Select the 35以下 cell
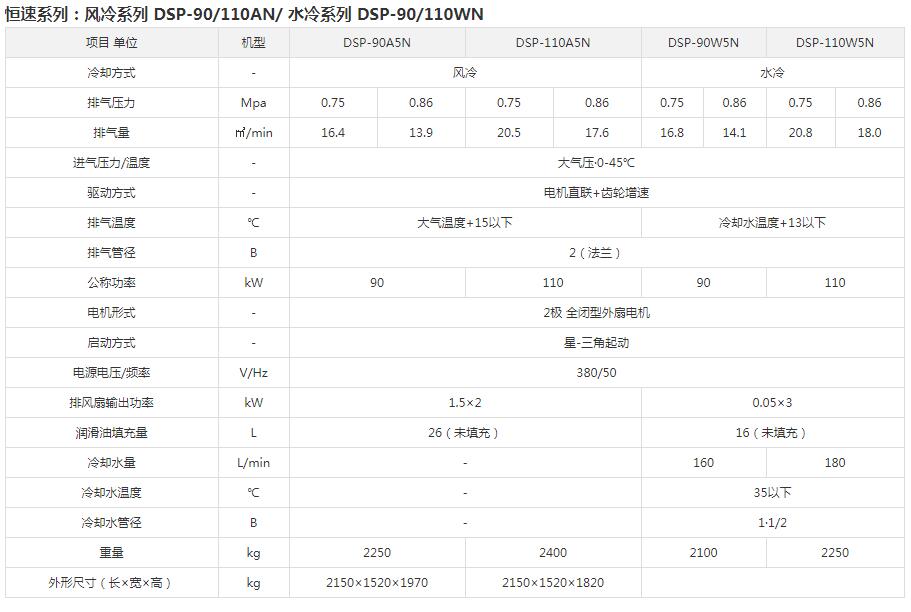Viewport: 911px width, 612px height. click(772, 493)
